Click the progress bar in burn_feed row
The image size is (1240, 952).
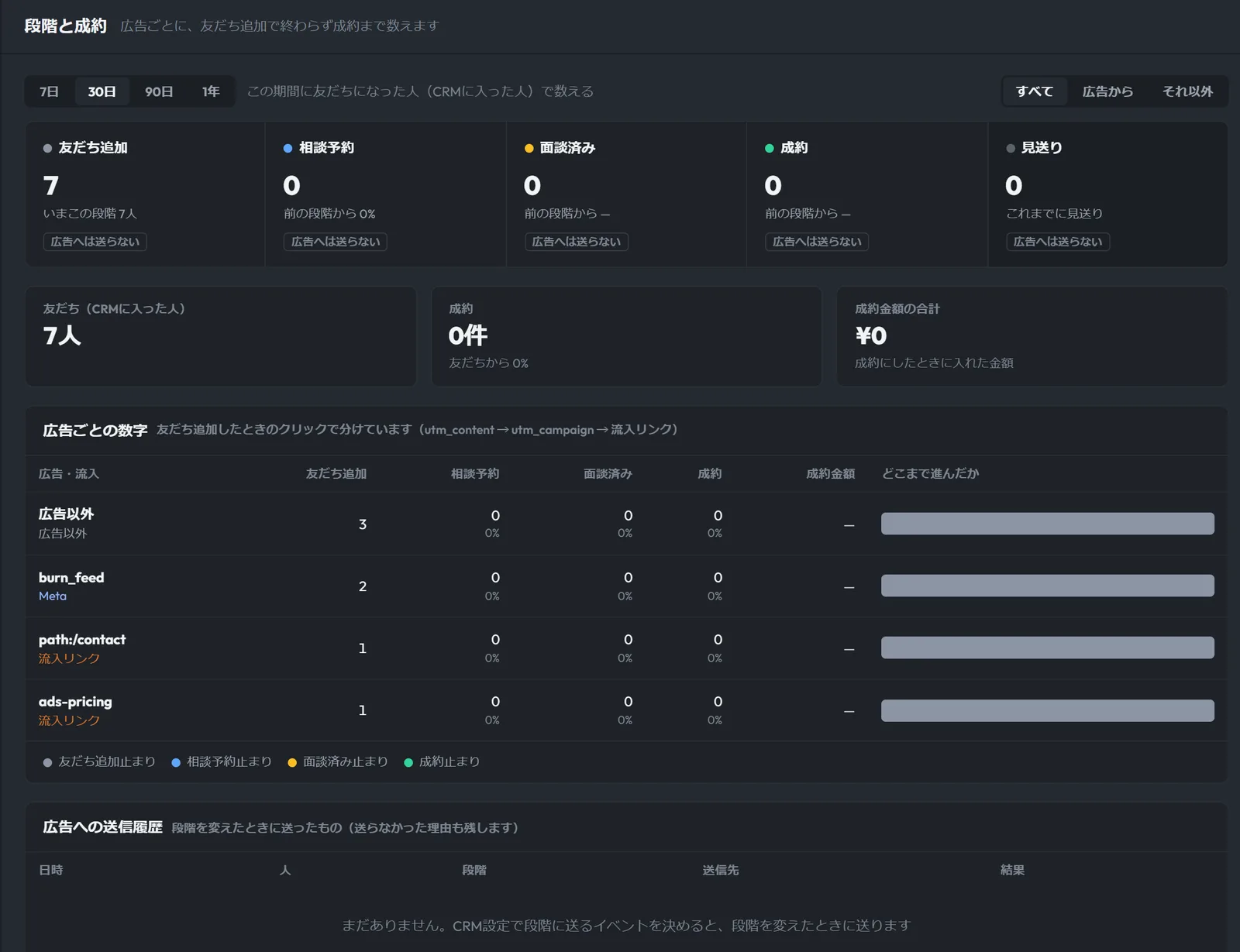(1048, 586)
